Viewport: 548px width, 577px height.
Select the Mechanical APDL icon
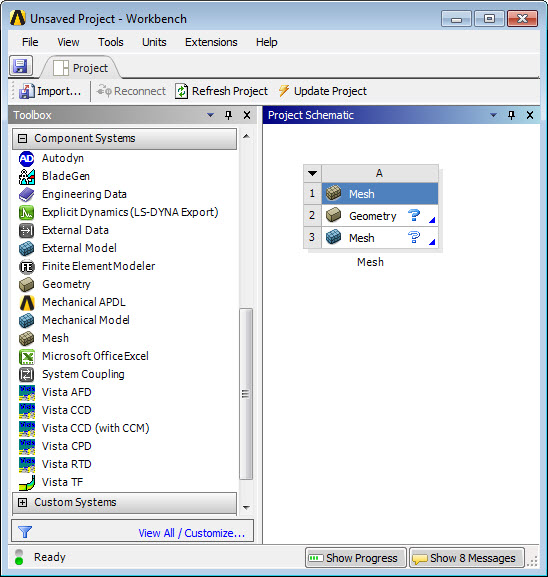pos(26,302)
